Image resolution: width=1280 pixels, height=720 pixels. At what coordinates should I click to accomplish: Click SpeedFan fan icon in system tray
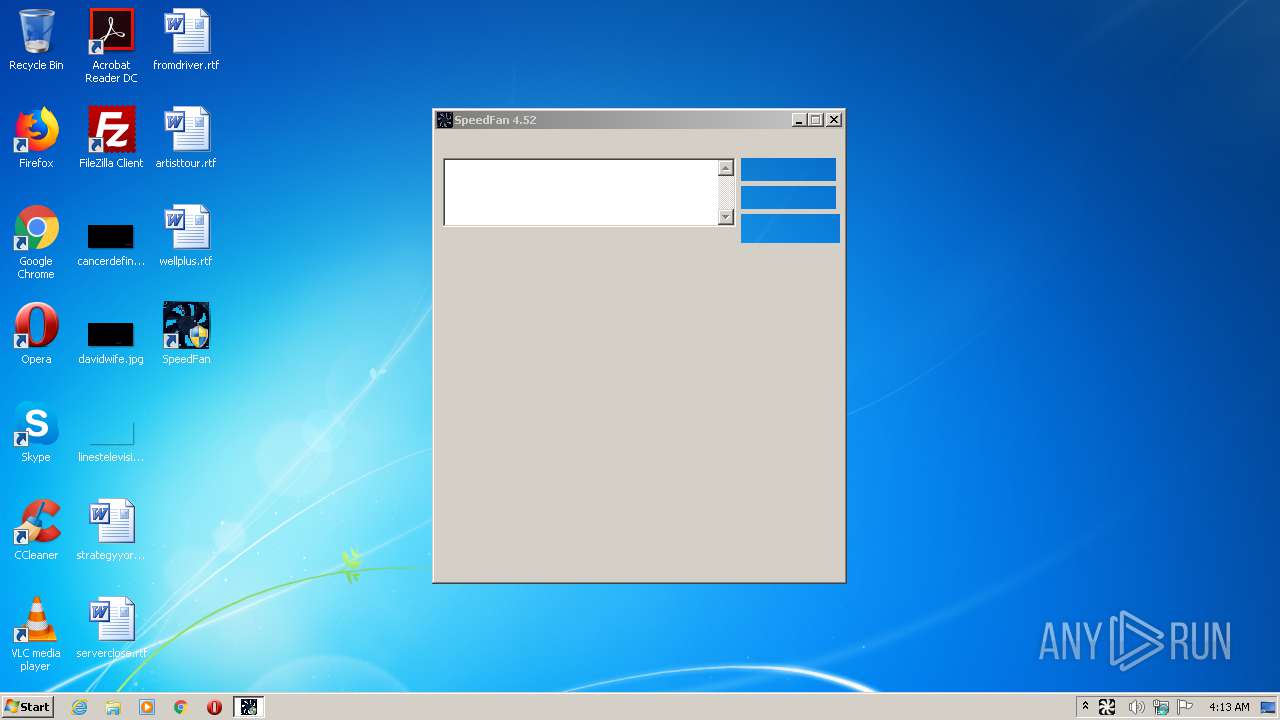coord(1107,707)
